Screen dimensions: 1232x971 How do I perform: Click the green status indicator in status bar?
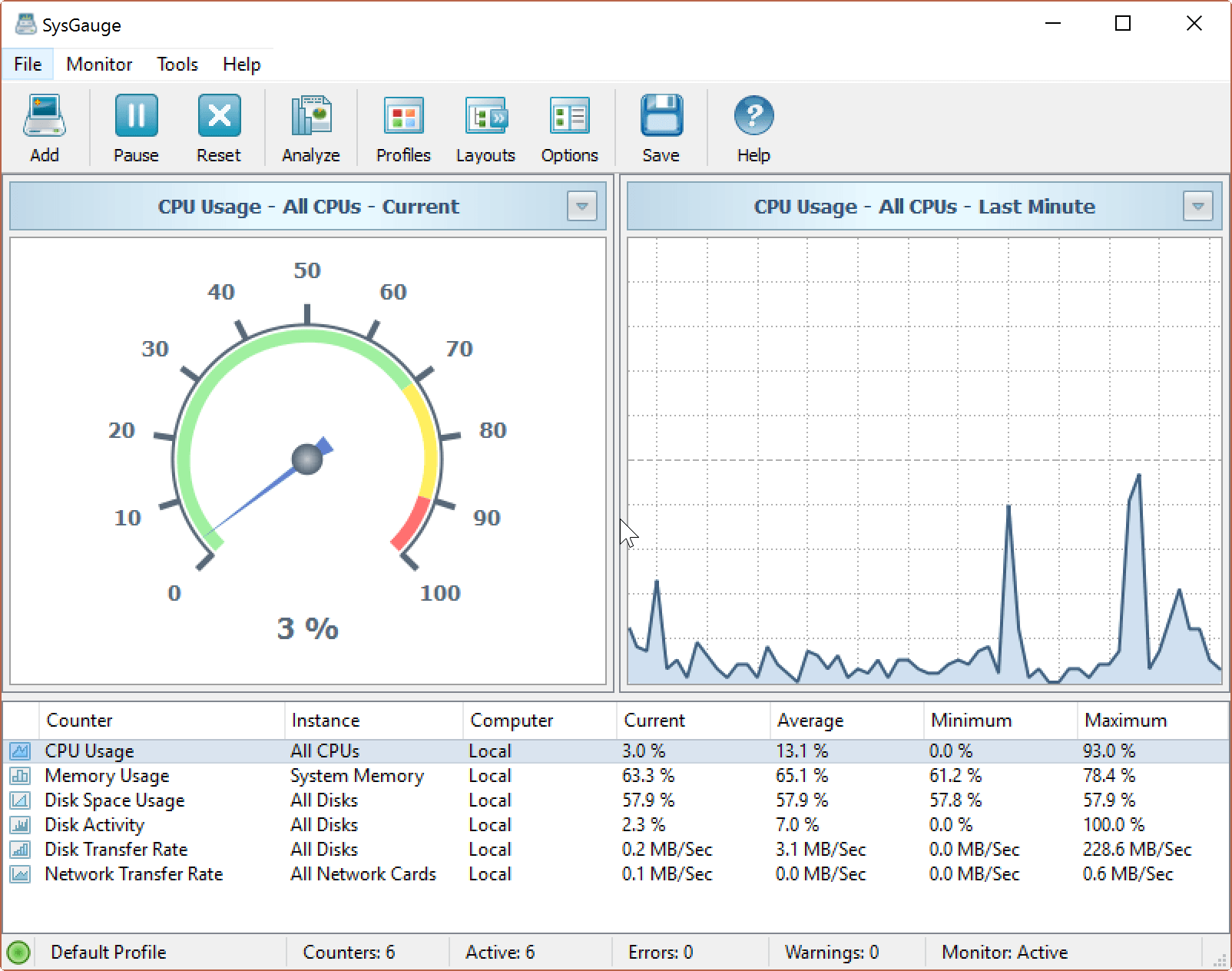click(18, 953)
